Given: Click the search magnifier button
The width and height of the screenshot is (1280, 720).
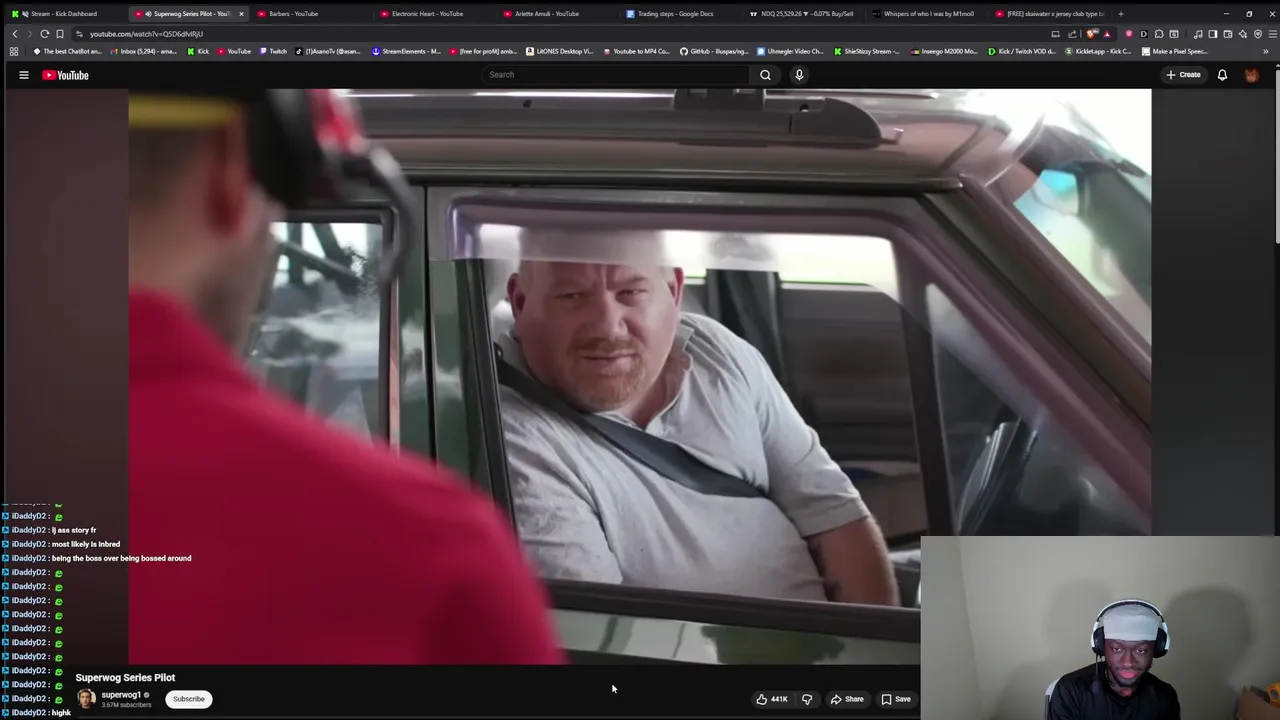Looking at the screenshot, I should 765,75.
